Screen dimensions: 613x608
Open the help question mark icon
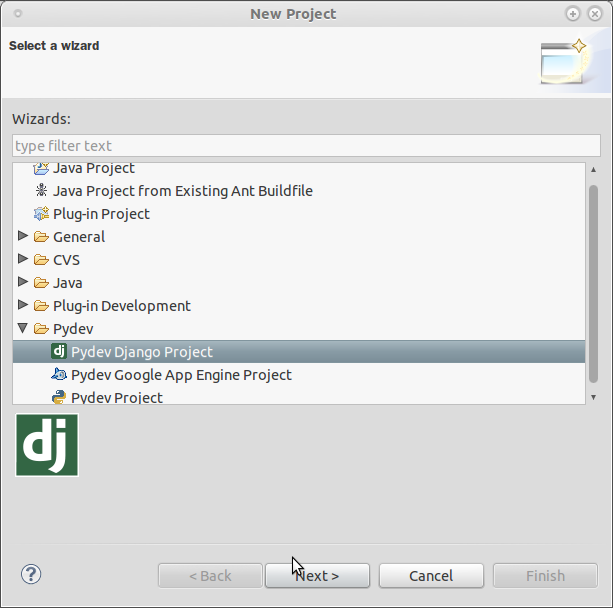point(31,574)
